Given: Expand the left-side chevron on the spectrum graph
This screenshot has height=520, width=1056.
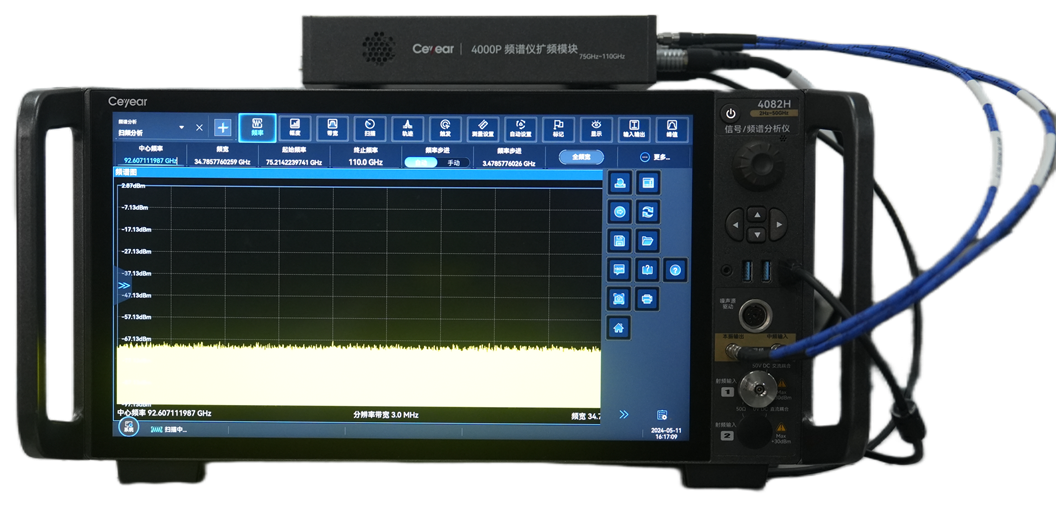Looking at the screenshot, I should coord(124,286).
